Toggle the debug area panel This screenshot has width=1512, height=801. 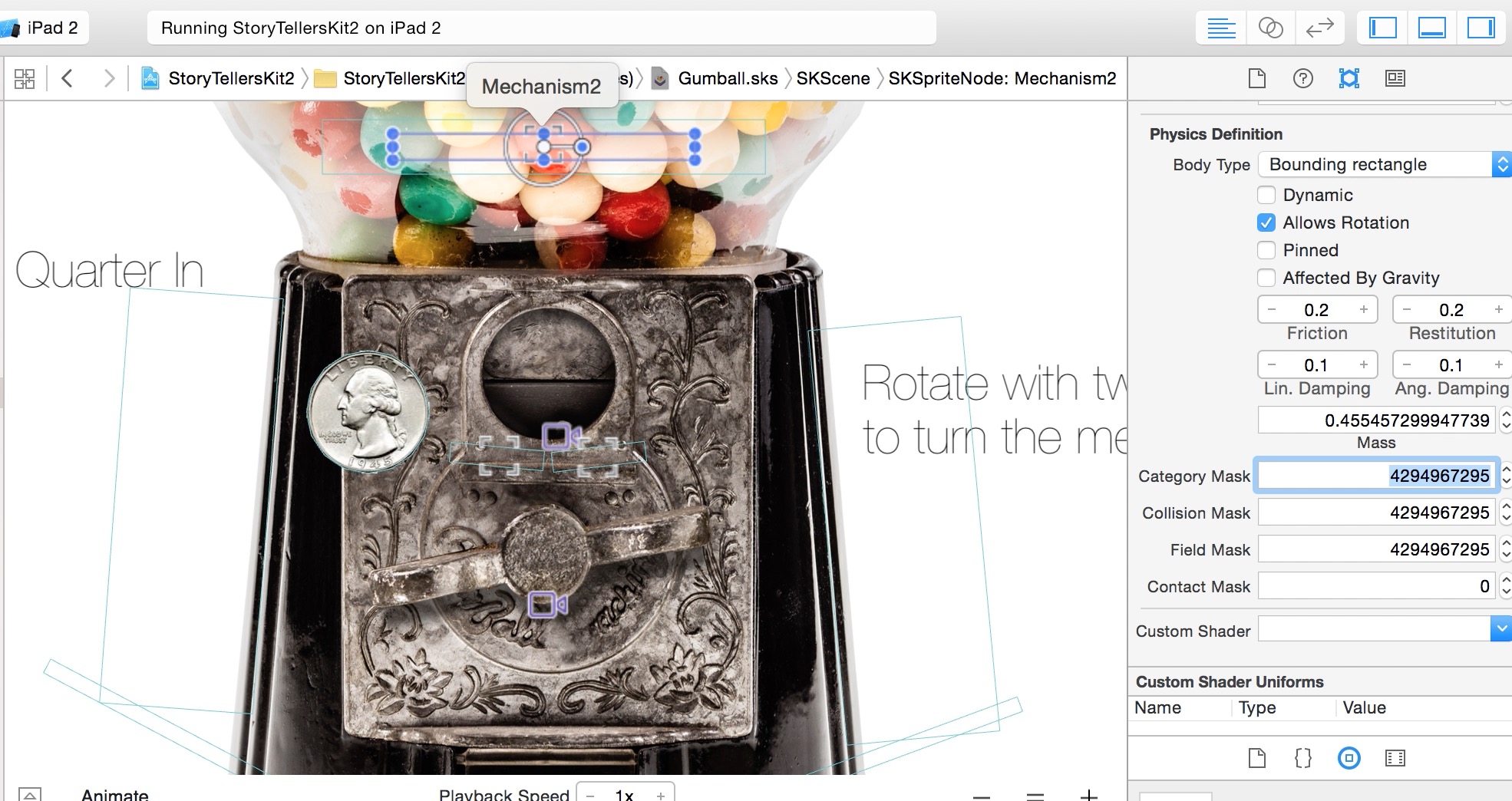pos(1431,28)
